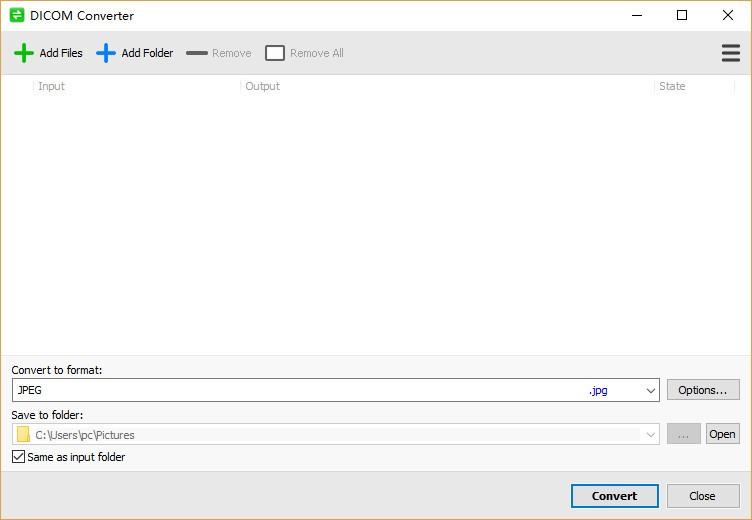Click the green Add Files plus icon
This screenshot has height=520, width=752.
click(x=24, y=53)
